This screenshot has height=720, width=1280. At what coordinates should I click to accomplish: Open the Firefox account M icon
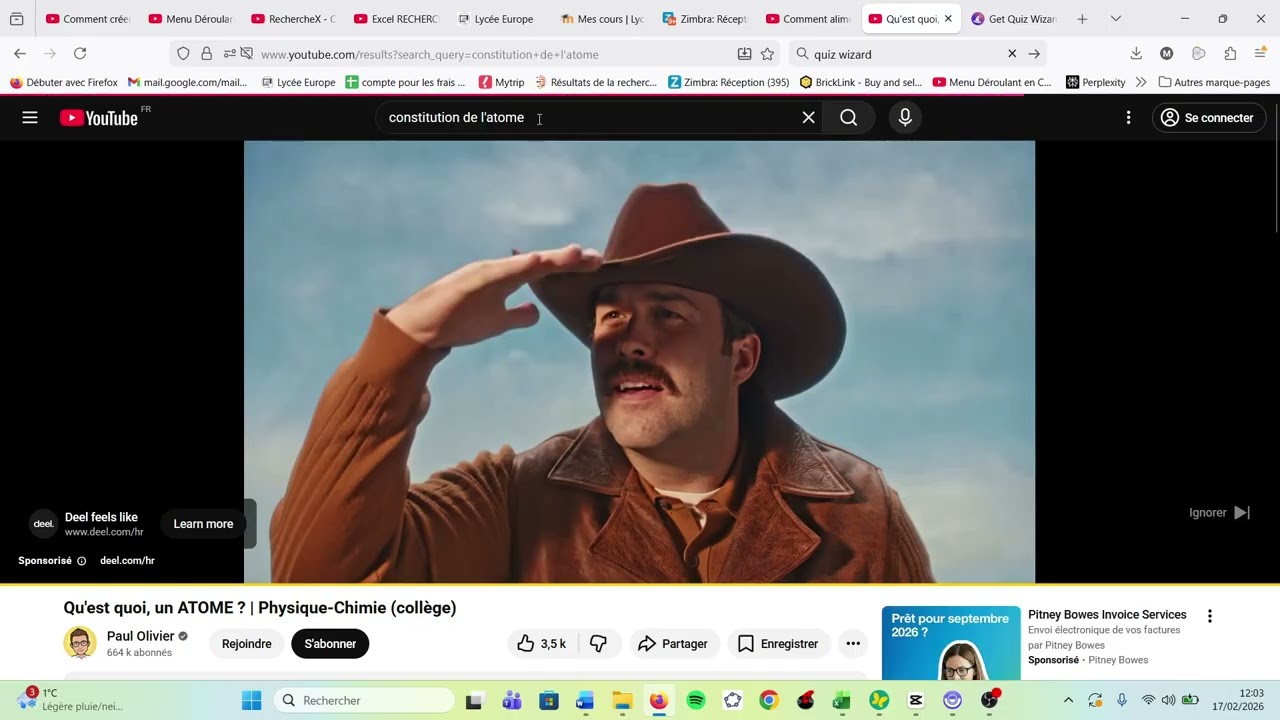coord(1166,54)
